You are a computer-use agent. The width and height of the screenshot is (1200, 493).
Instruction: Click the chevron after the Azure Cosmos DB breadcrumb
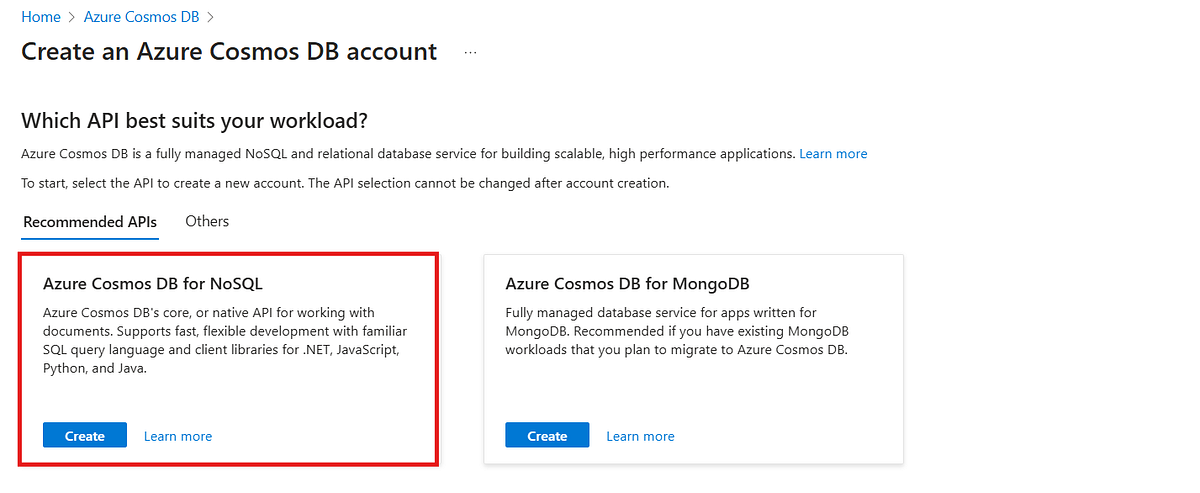(210, 17)
